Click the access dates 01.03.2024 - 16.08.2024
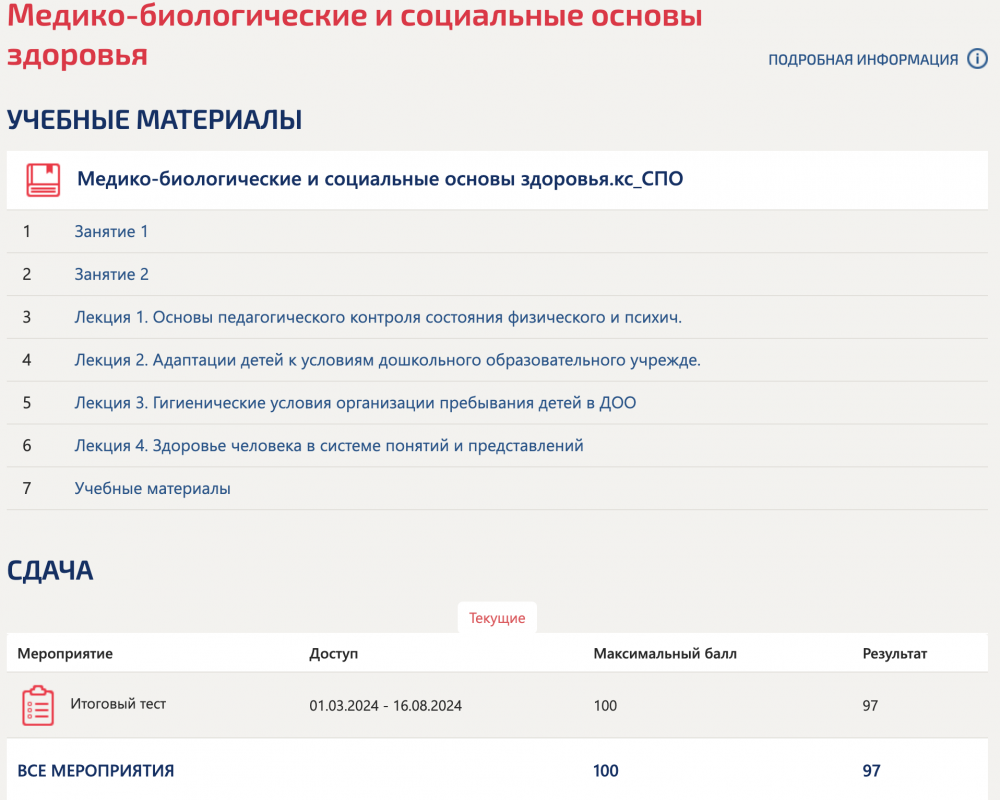 coord(386,706)
